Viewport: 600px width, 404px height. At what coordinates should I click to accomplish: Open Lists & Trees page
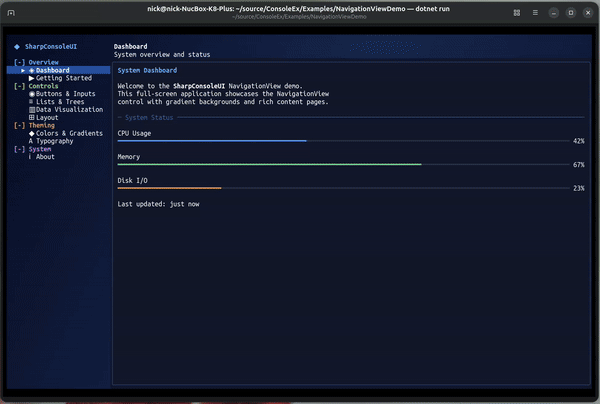click(56, 102)
